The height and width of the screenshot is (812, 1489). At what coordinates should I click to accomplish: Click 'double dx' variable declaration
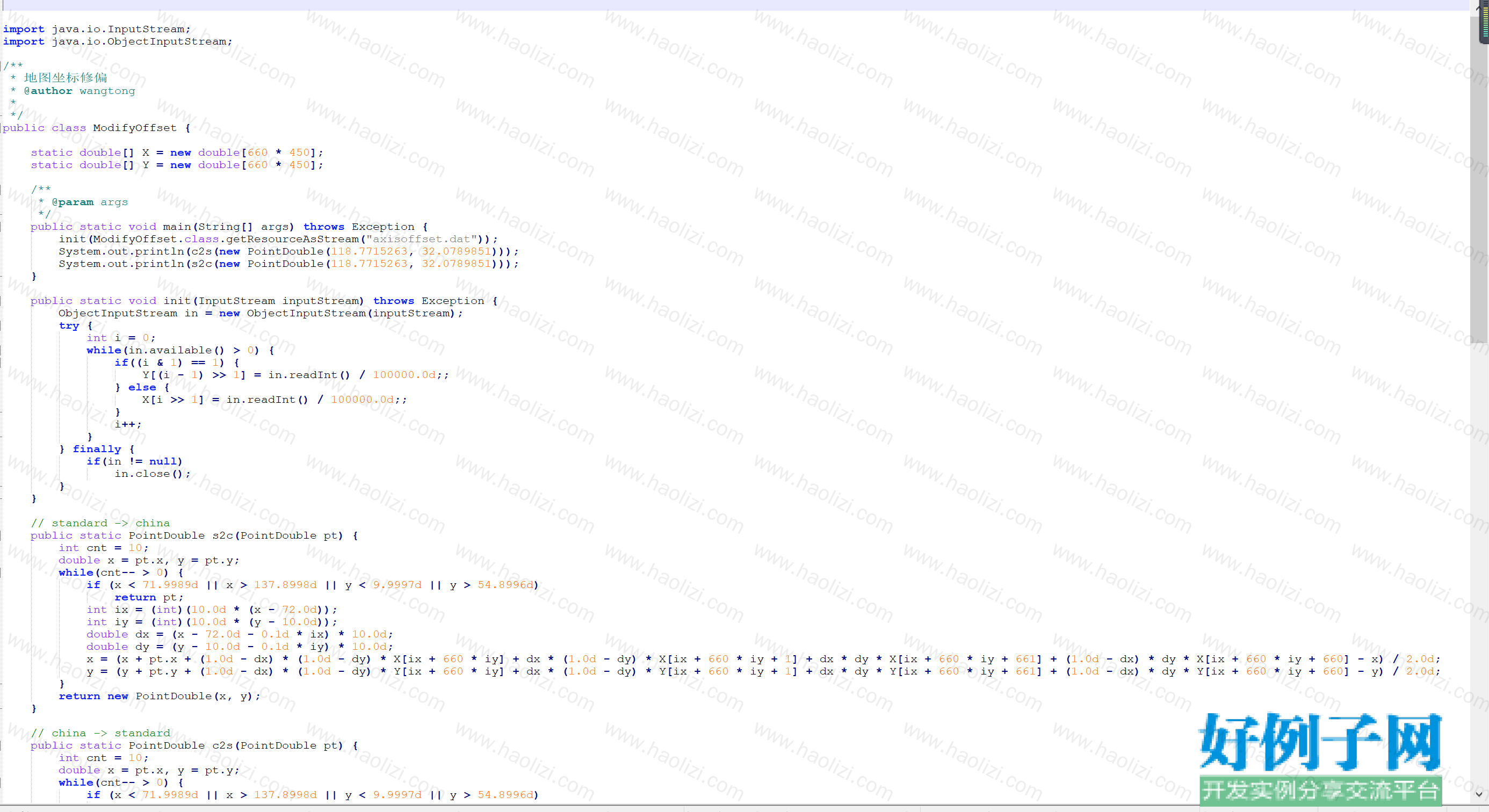[x=118, y=635]
